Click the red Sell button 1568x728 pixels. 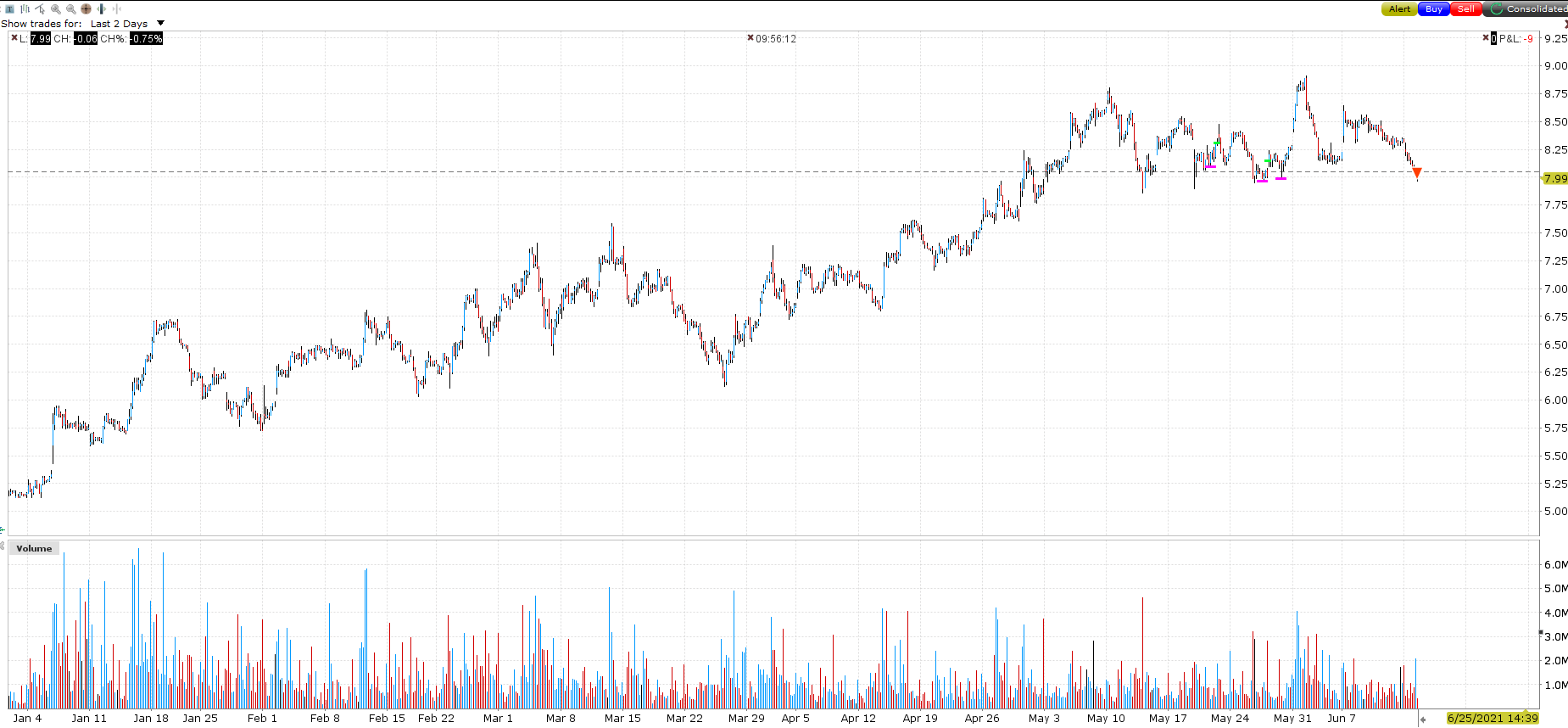tap(1466, 8)
